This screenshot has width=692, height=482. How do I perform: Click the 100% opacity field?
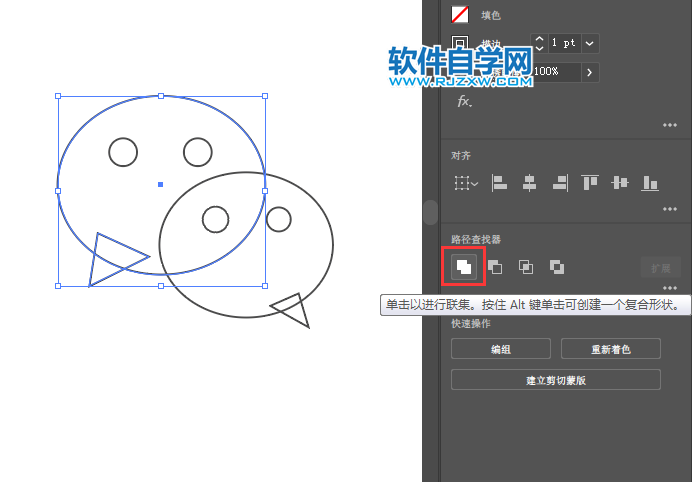557,72
